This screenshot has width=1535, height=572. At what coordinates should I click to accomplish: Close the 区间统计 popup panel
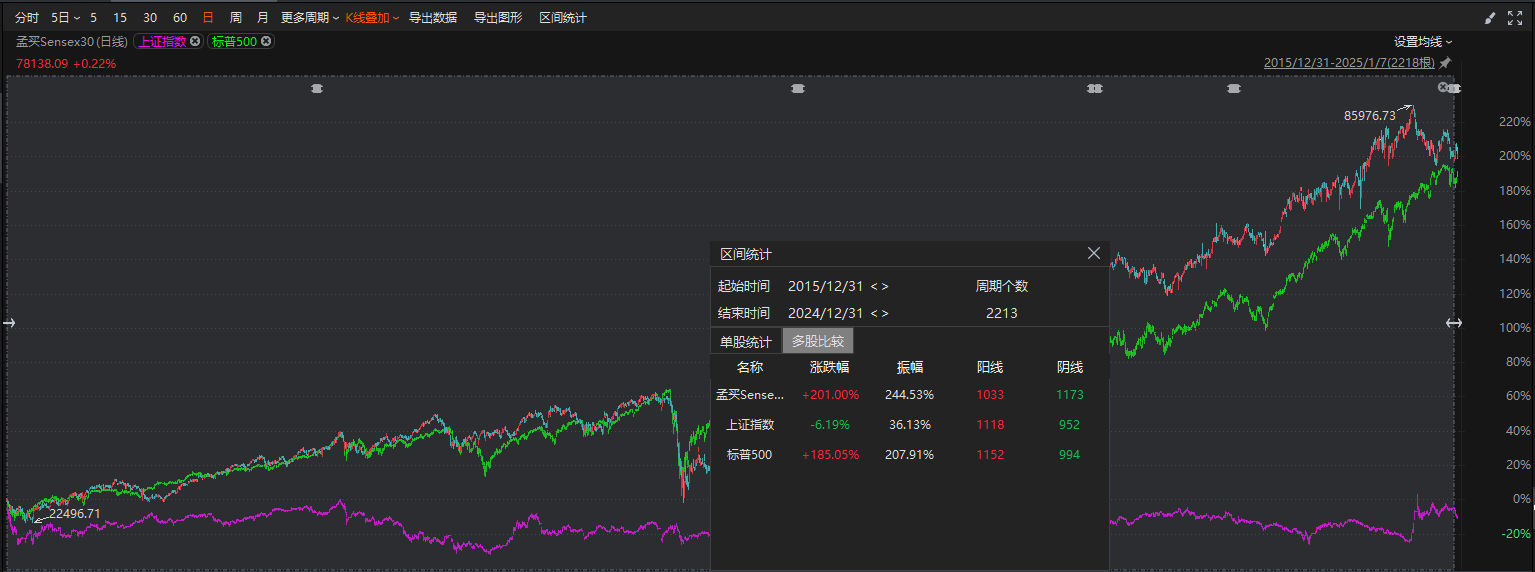point(1094,254)
